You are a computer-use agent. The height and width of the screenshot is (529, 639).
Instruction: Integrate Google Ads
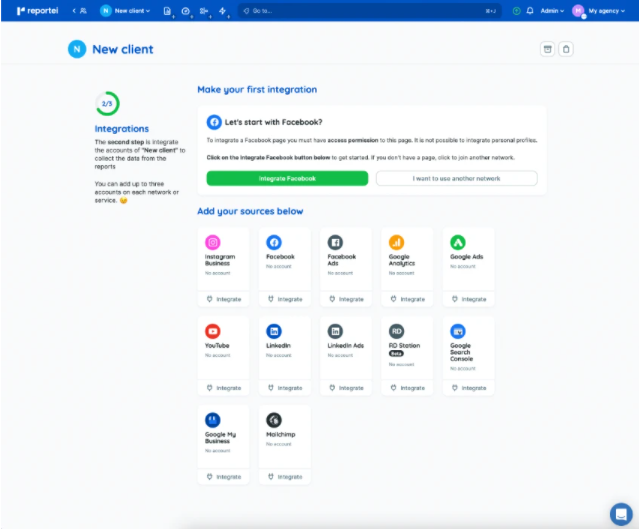click(469, 299)
